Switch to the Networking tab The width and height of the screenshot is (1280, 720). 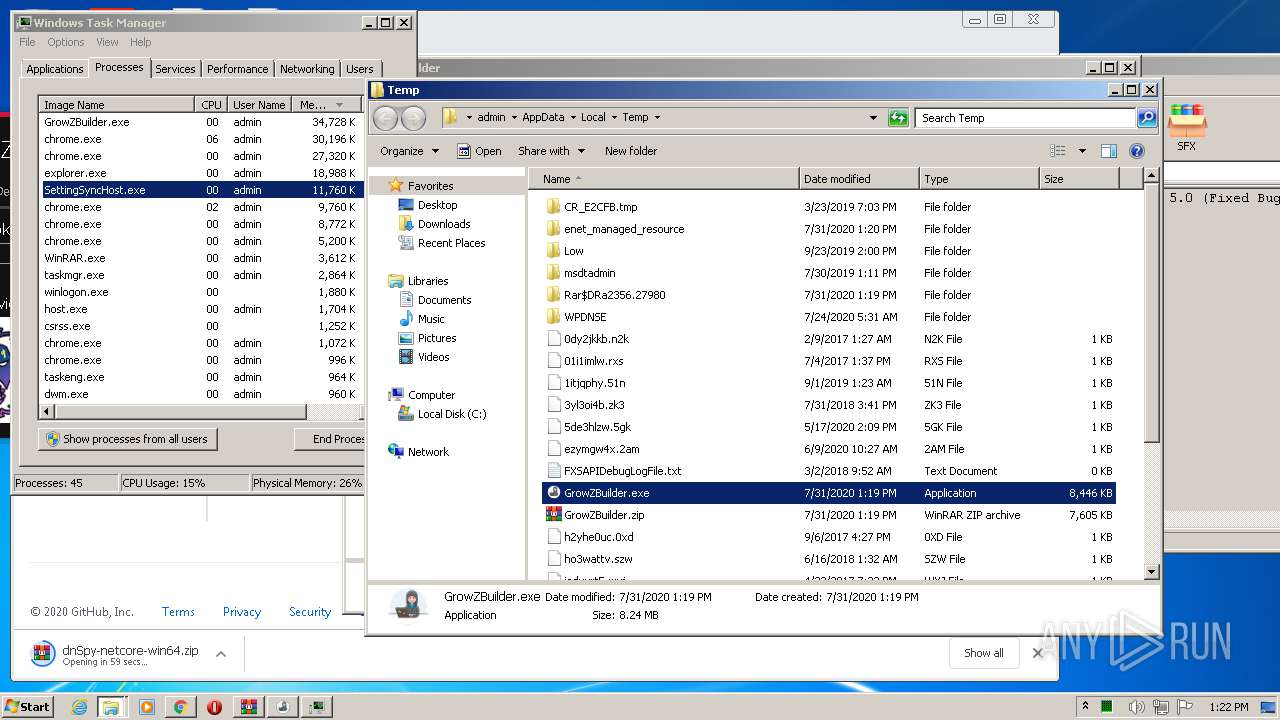[307, 69]
